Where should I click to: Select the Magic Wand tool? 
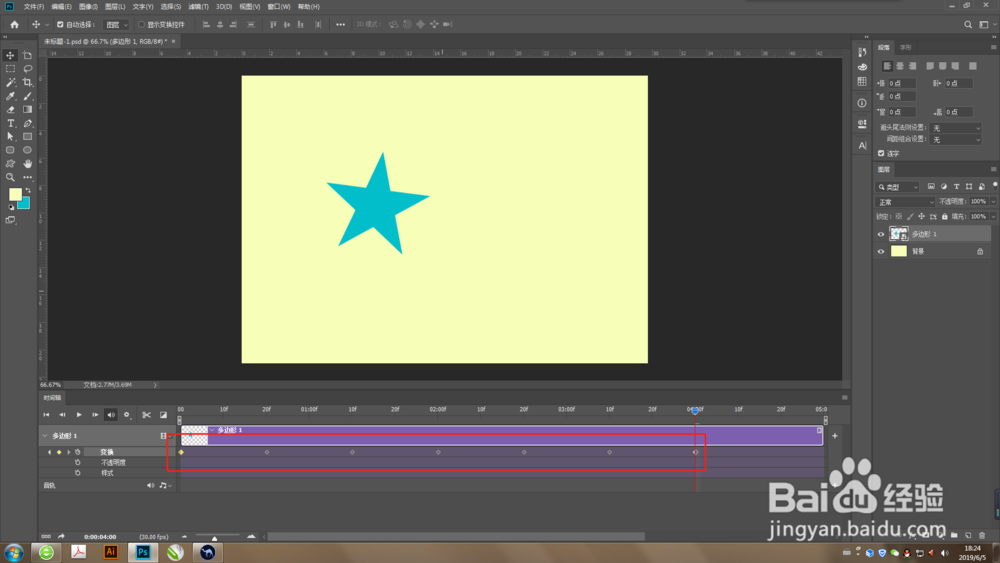10,82
